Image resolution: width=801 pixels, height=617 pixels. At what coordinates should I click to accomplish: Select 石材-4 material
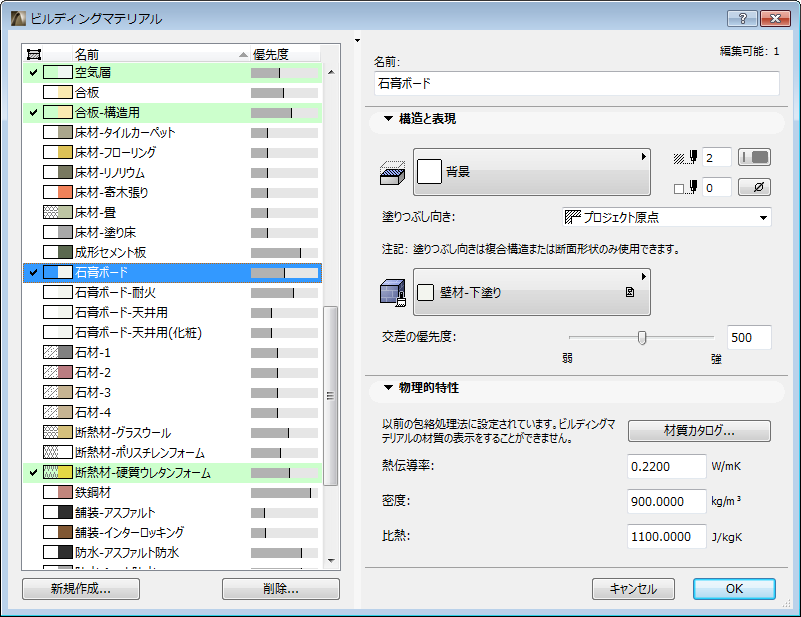click(x=173, y=412)
